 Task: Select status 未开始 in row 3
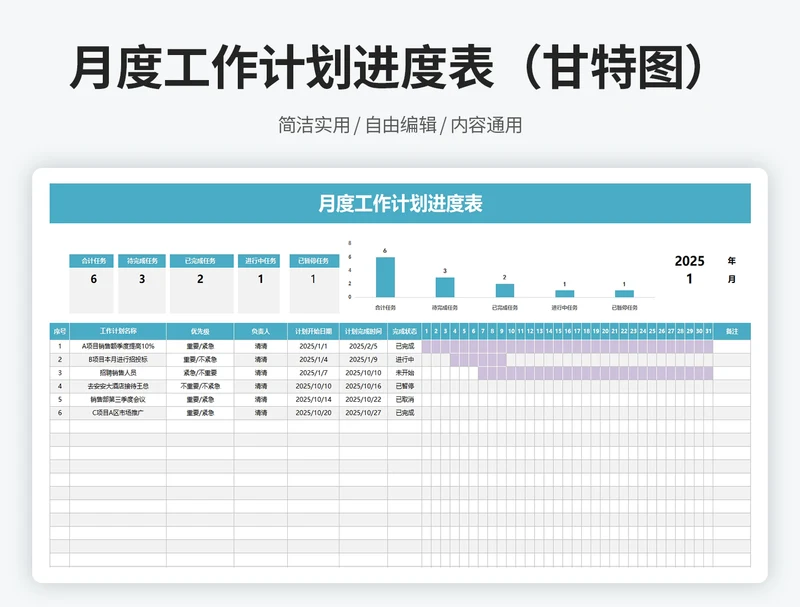(x=405, y=373)
